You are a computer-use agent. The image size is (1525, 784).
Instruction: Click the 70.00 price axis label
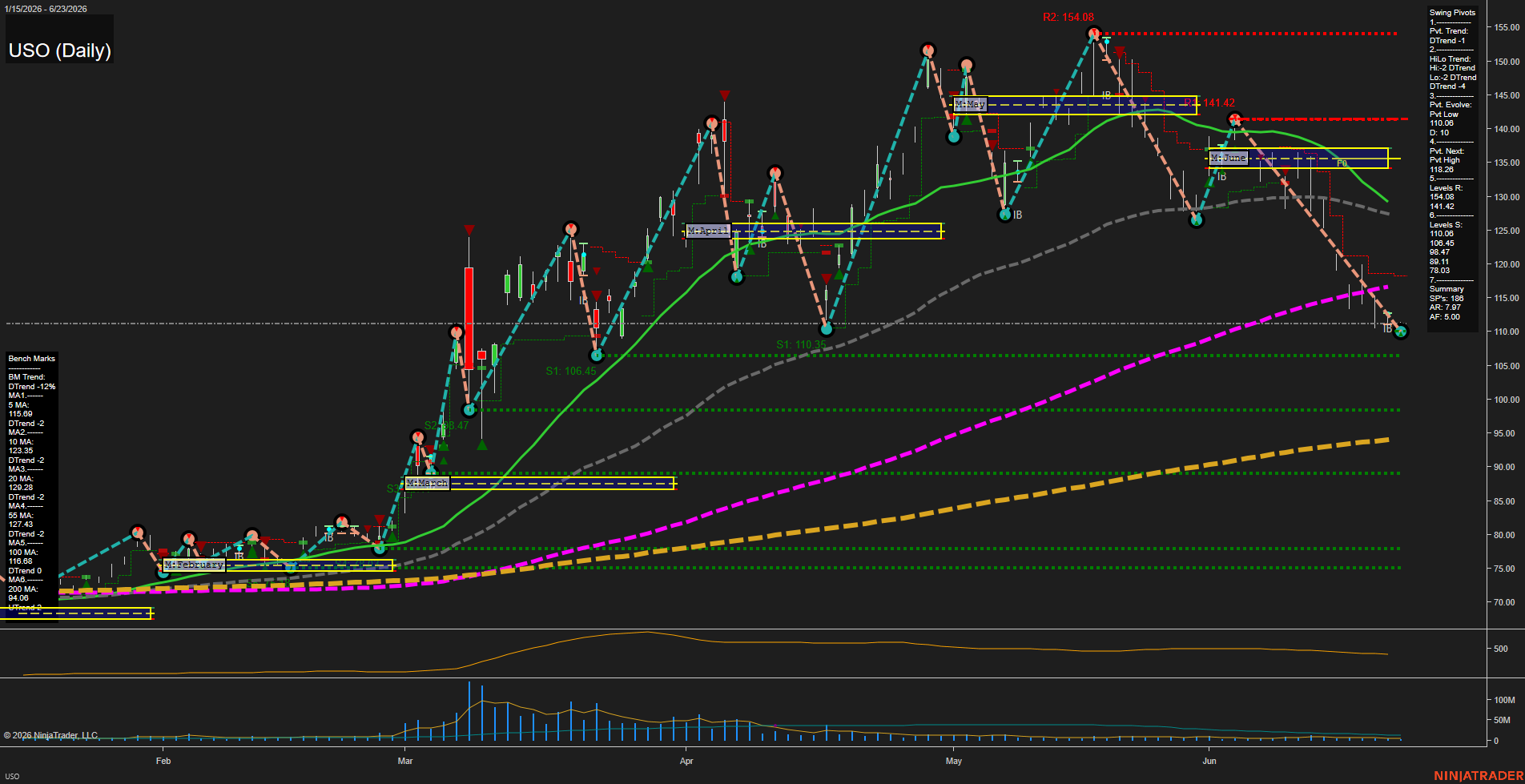(x=1504, y=602)
